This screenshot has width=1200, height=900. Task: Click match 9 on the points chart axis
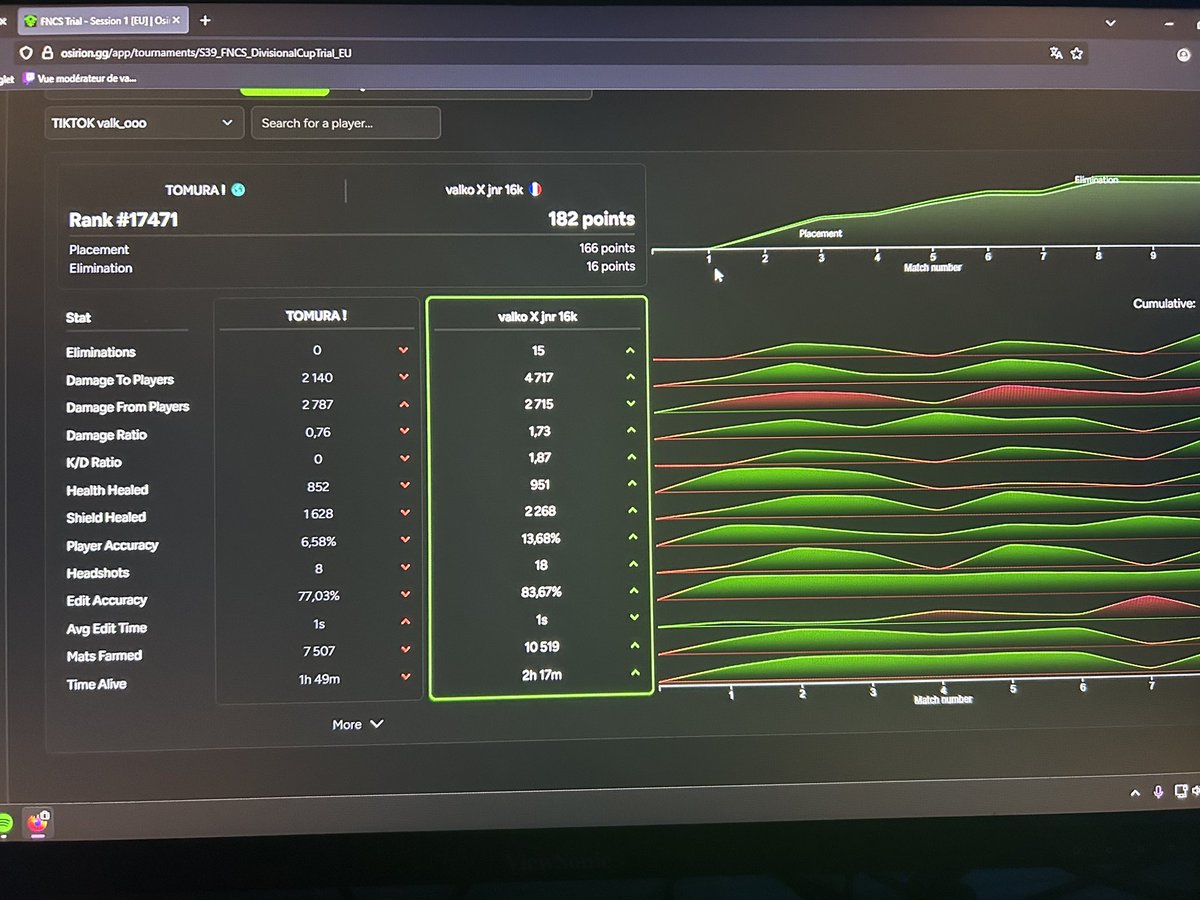pos(1153,255)
